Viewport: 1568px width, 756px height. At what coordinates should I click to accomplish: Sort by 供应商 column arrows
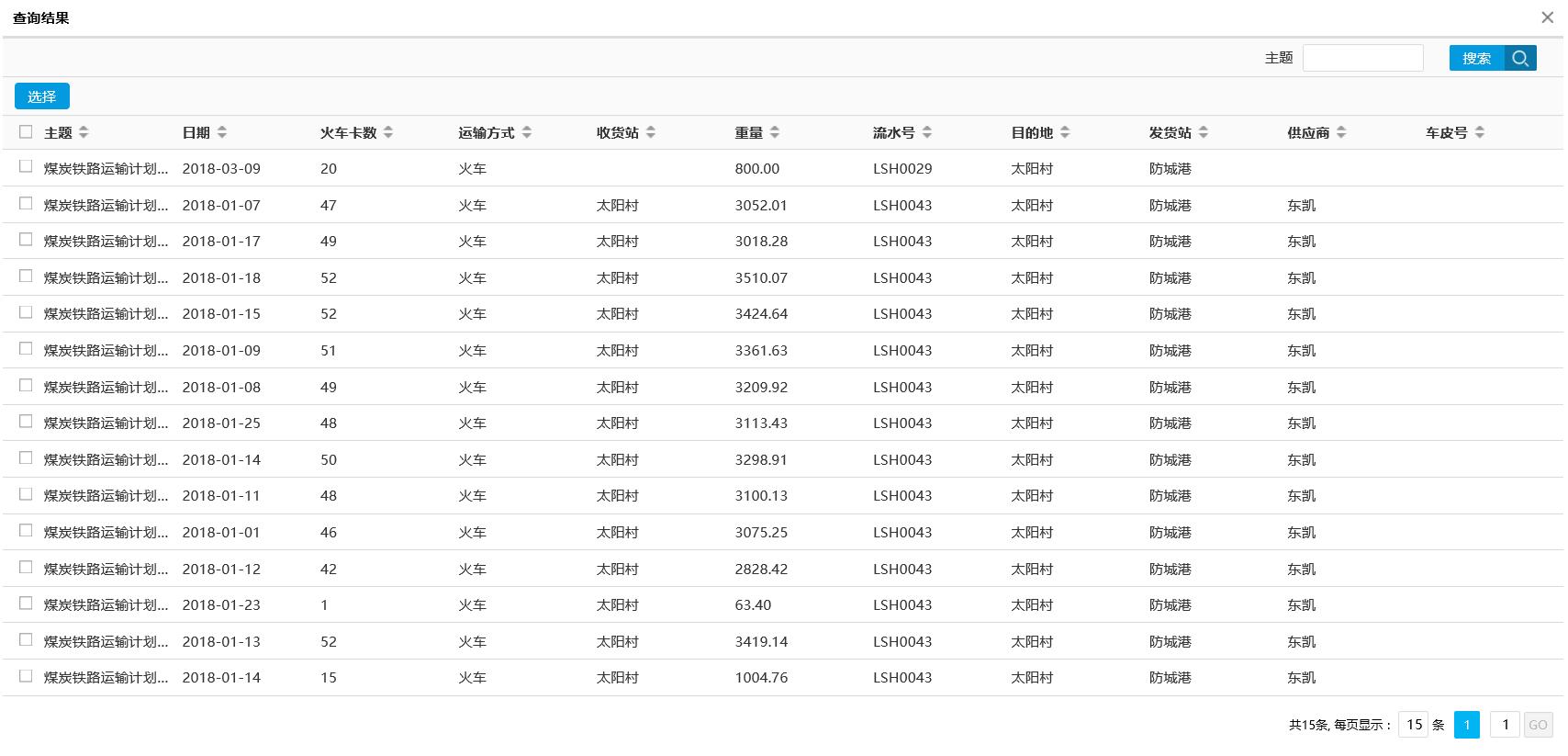tap(1341, 133)
